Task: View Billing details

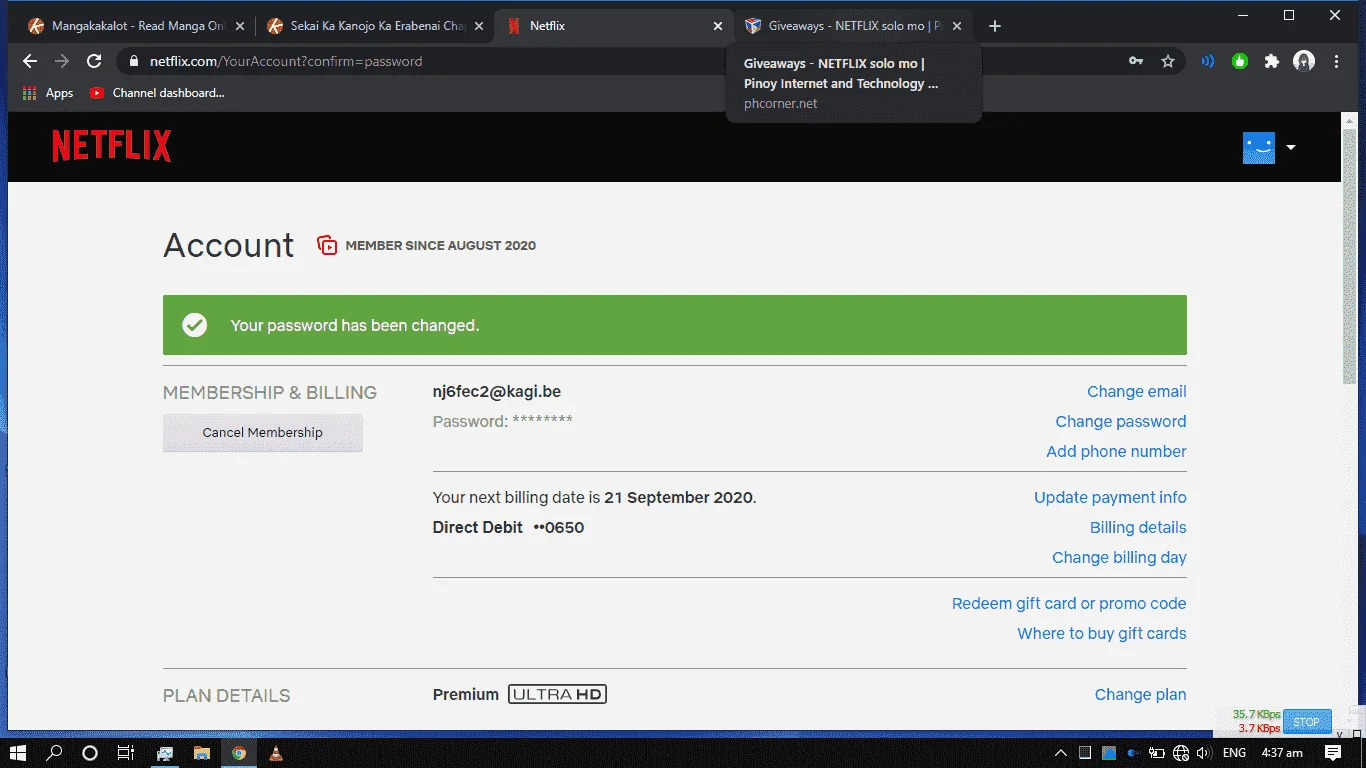Action: pos(1138,528)
